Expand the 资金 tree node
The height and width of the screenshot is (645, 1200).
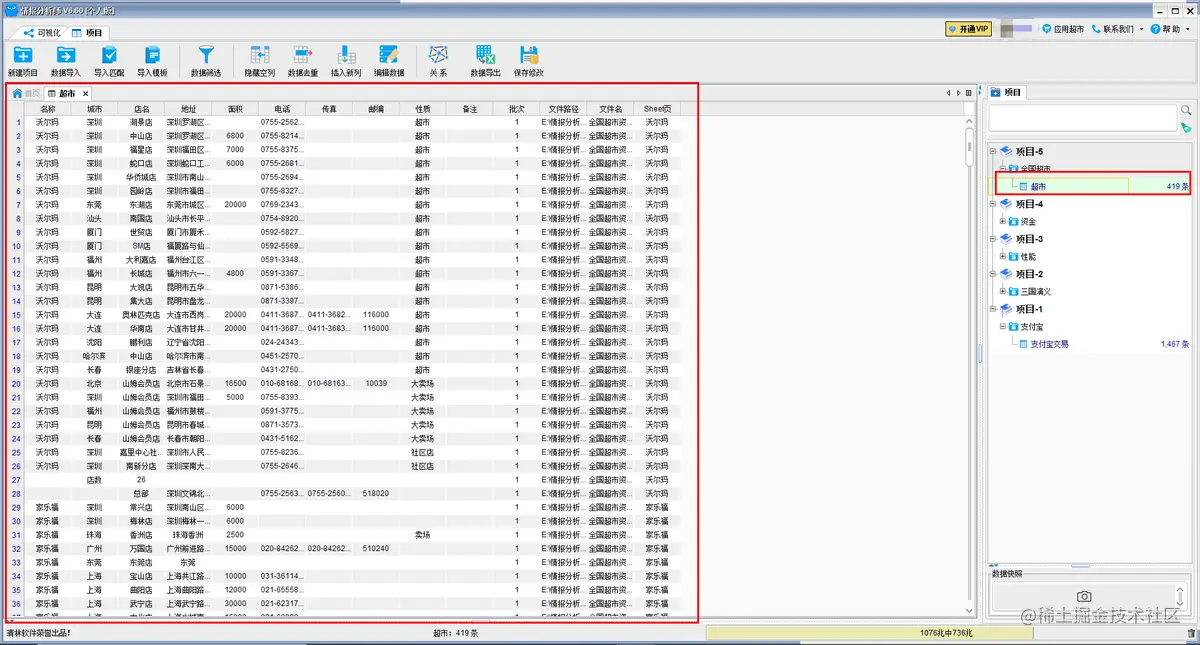[x=1003, y=221]
